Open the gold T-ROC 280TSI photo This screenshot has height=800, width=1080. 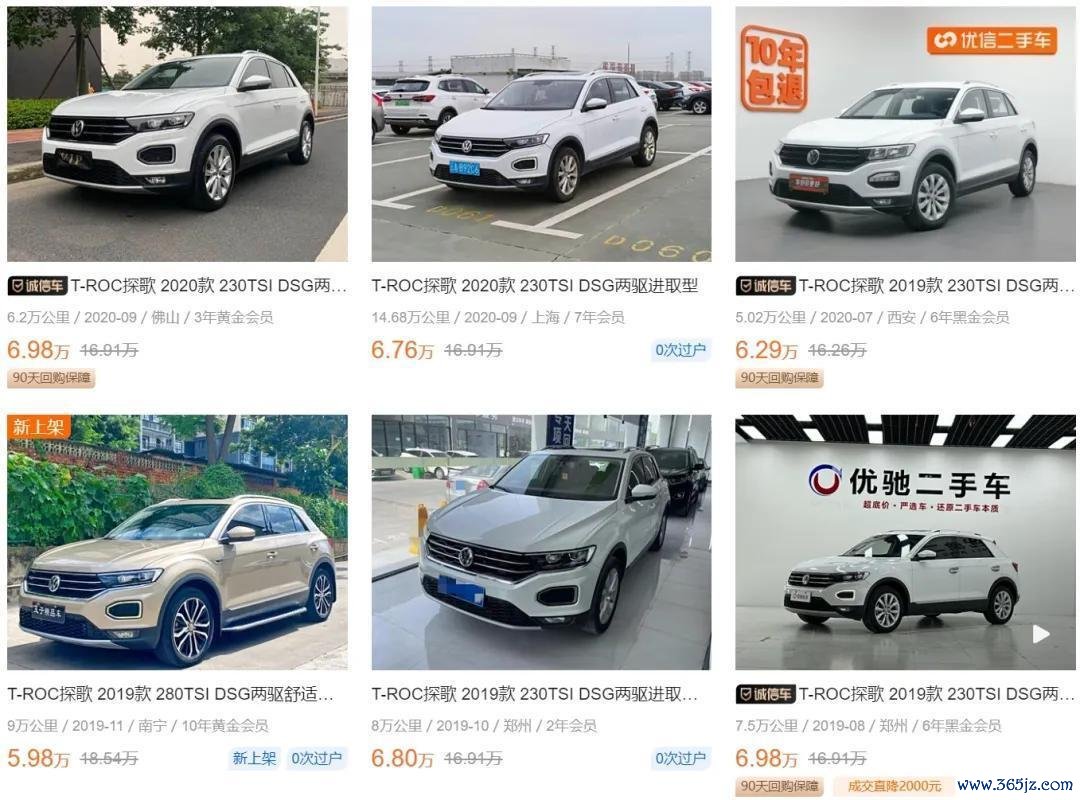click(178, 542)
